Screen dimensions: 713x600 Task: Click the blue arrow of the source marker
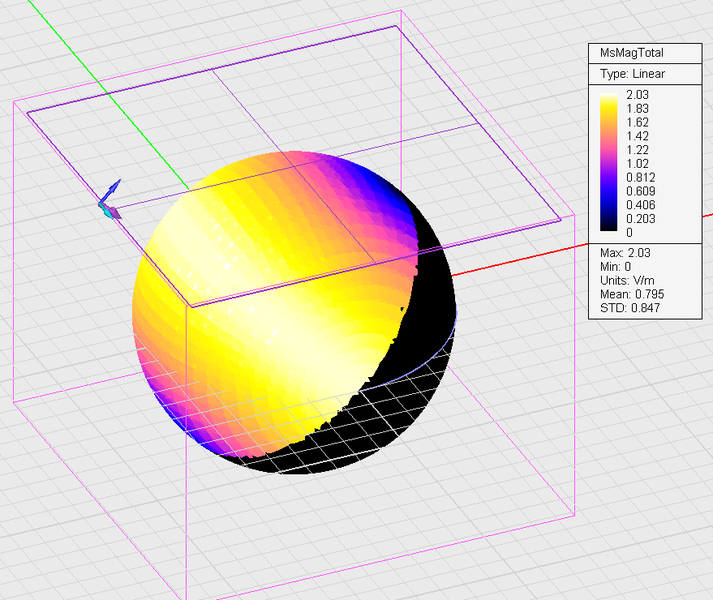114,189
